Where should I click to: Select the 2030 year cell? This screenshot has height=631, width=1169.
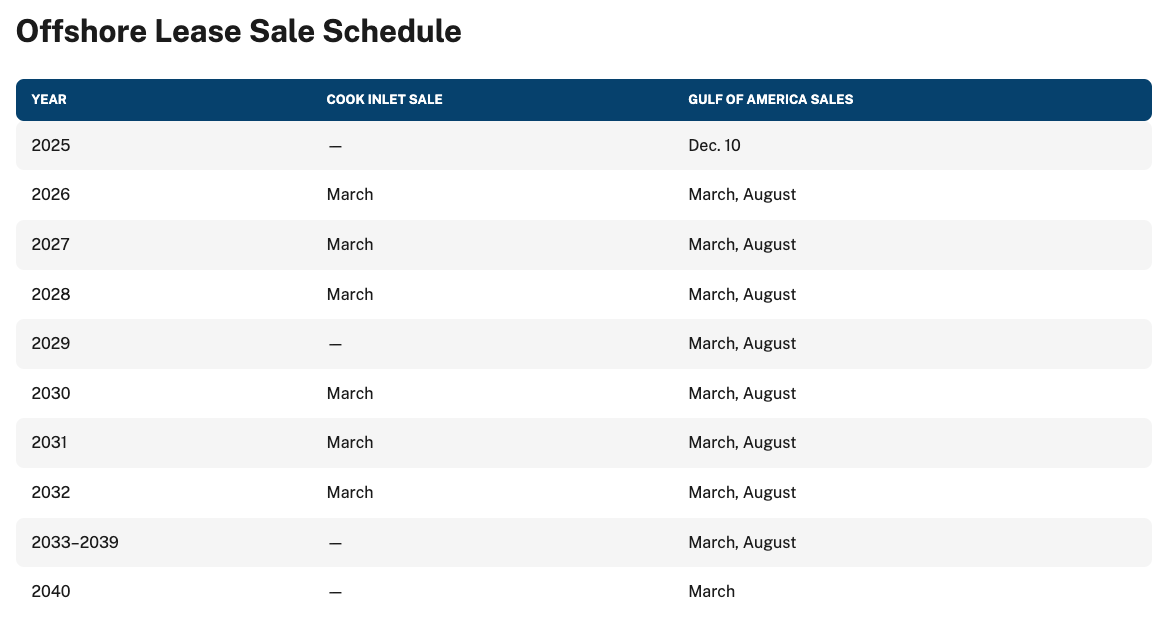(51, 394)
